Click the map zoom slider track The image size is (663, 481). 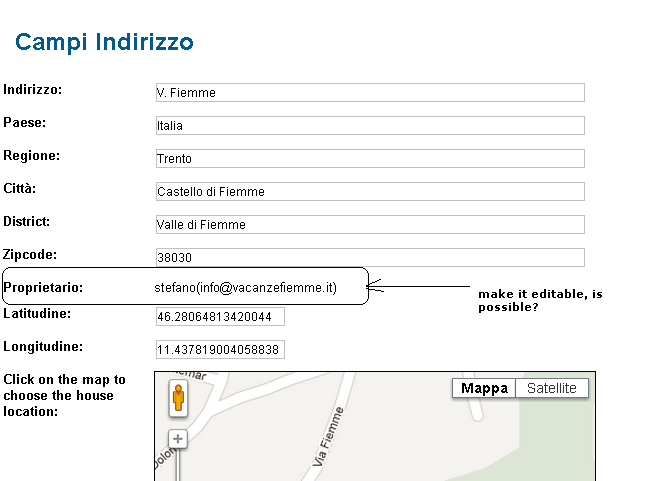178,464
